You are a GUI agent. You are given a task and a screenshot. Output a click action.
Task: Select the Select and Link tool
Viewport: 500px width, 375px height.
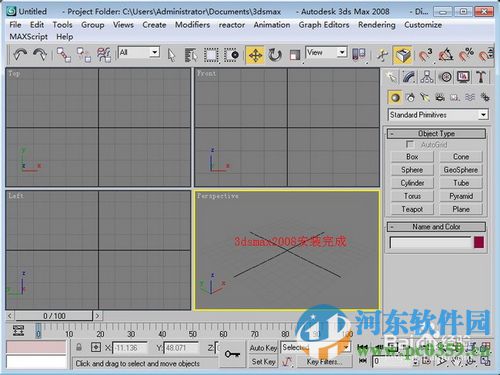[x=64, y=55]
